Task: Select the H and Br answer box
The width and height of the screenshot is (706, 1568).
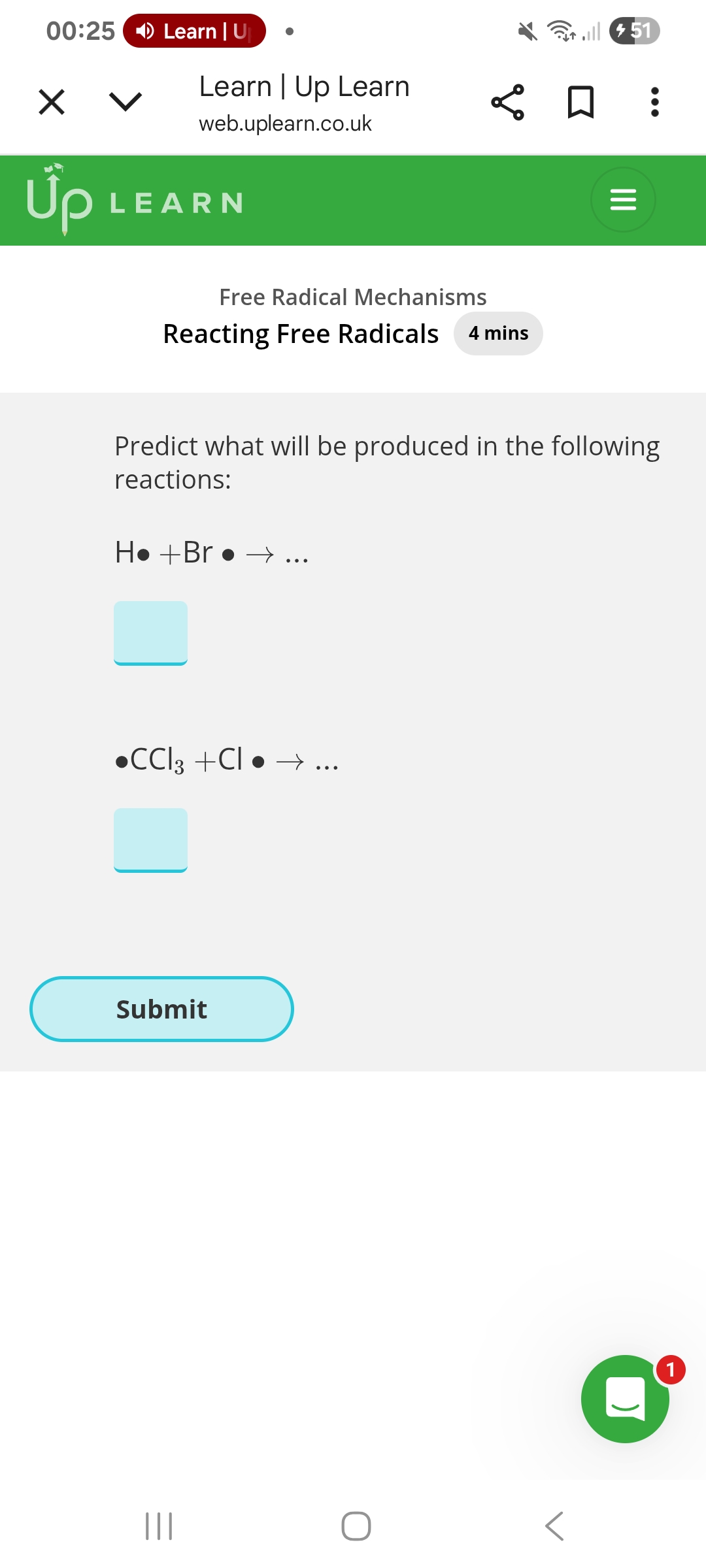Action: point(151,633)
